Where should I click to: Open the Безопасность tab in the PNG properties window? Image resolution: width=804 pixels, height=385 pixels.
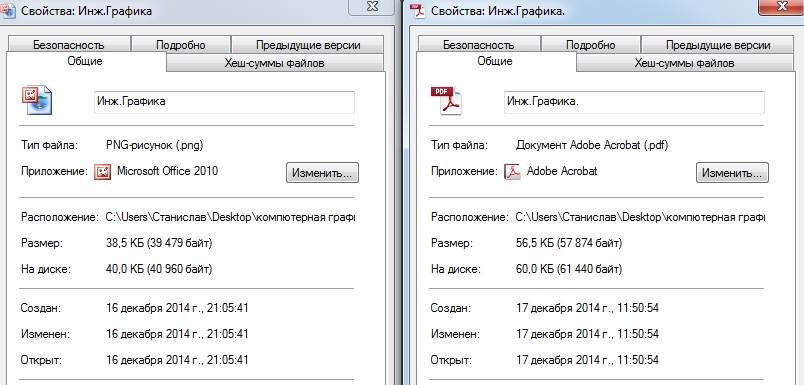pos(69,44)
